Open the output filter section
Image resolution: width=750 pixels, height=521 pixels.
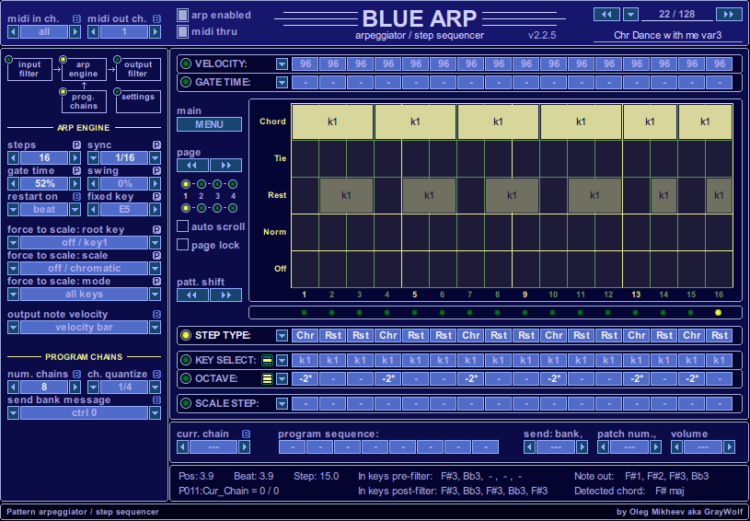point(138,69)
